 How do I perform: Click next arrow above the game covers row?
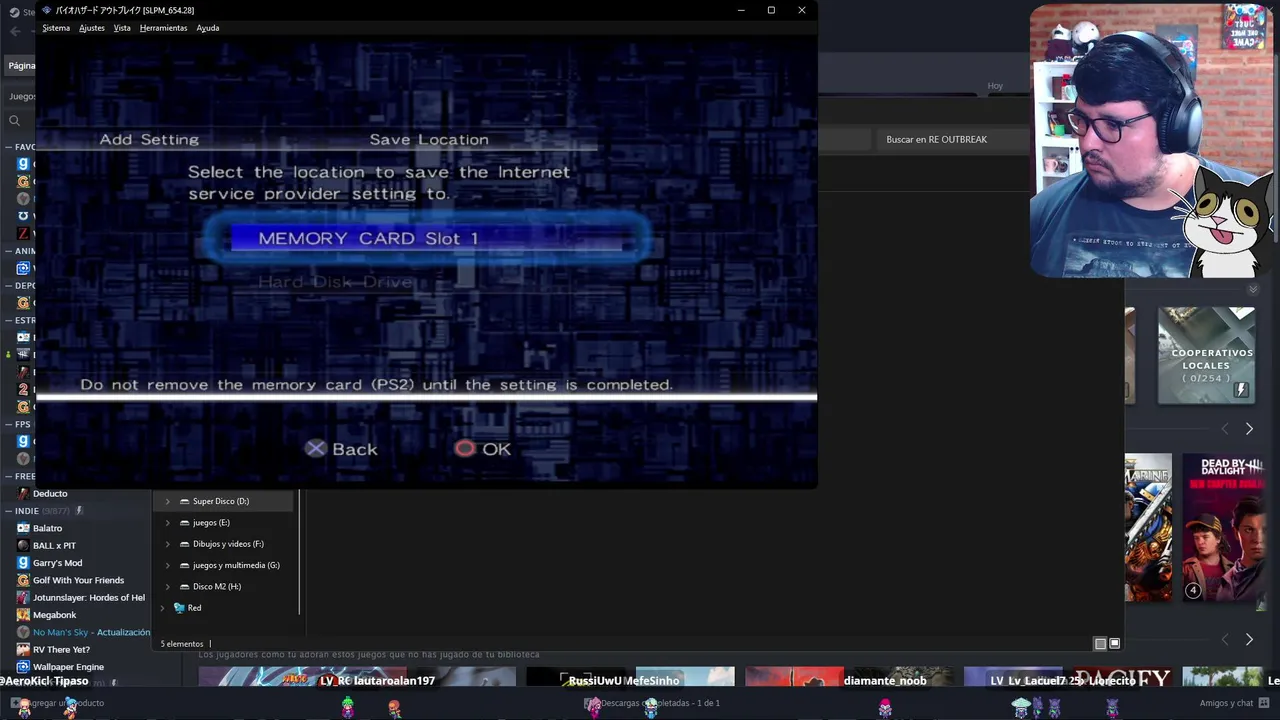click(x=1249, y=429)
